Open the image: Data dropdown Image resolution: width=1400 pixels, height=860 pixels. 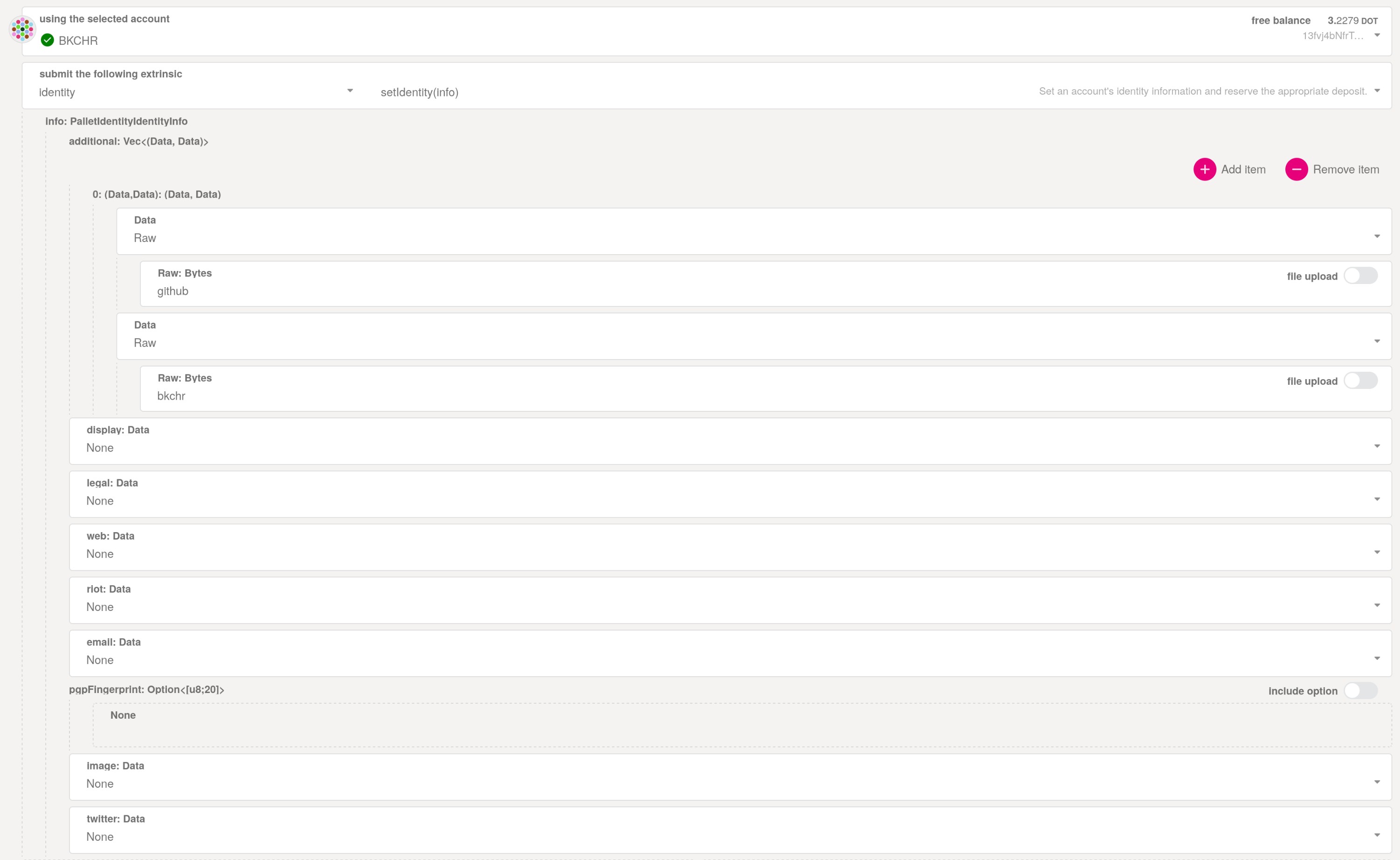click(731, 777)
